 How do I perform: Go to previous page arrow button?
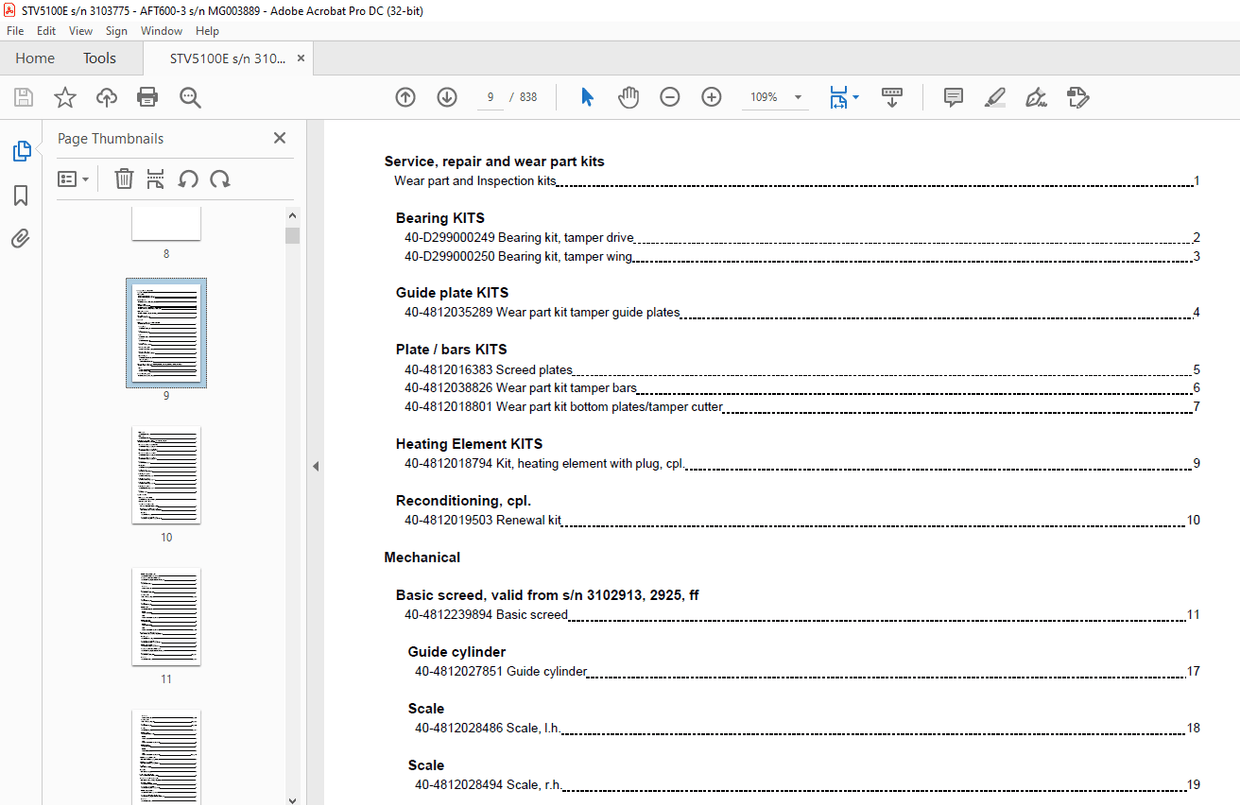(405, 97)
